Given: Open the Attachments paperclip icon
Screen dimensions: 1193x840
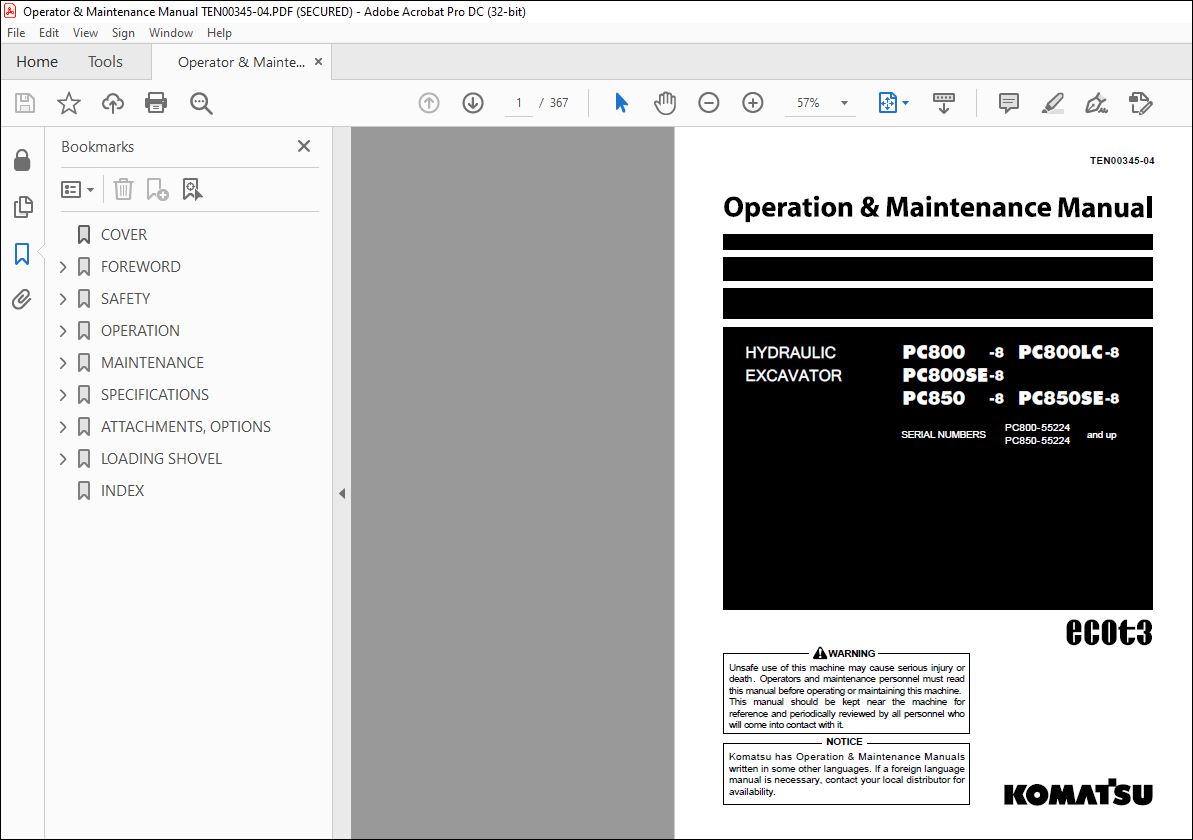Looking at the screenshot, I should [22, 299].
